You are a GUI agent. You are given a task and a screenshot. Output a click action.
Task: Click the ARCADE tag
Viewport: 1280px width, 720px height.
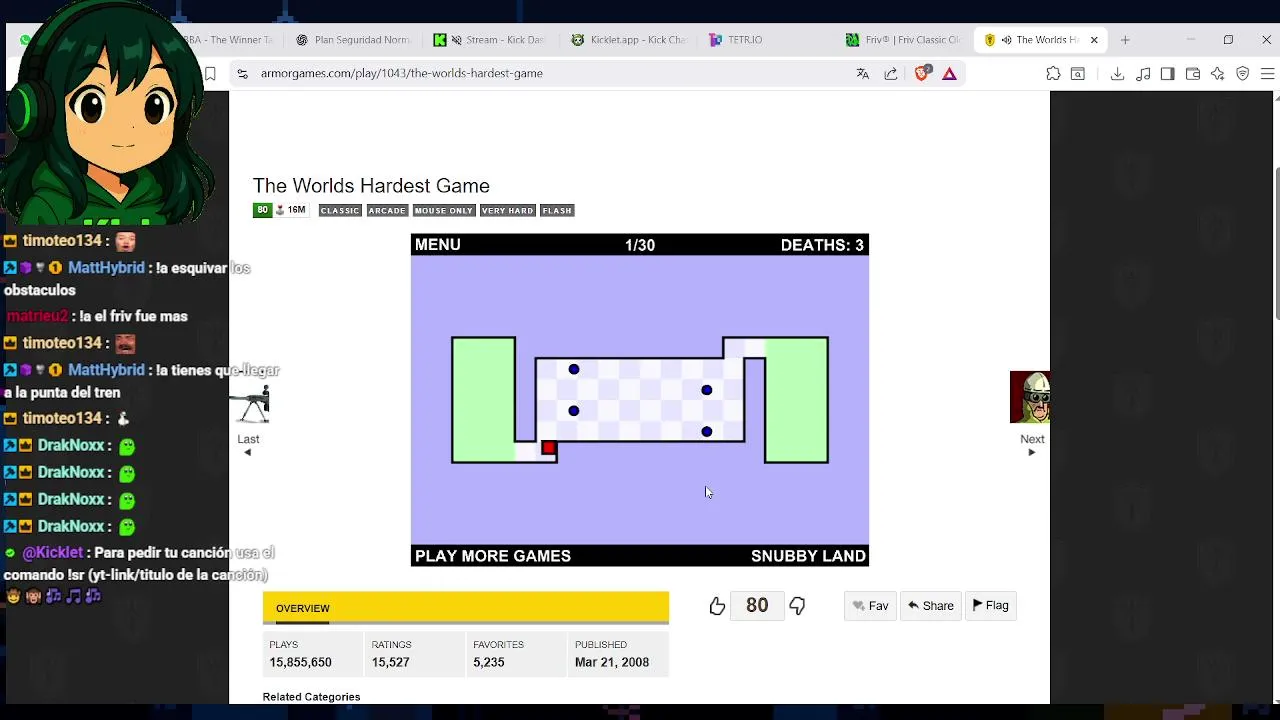387,210
